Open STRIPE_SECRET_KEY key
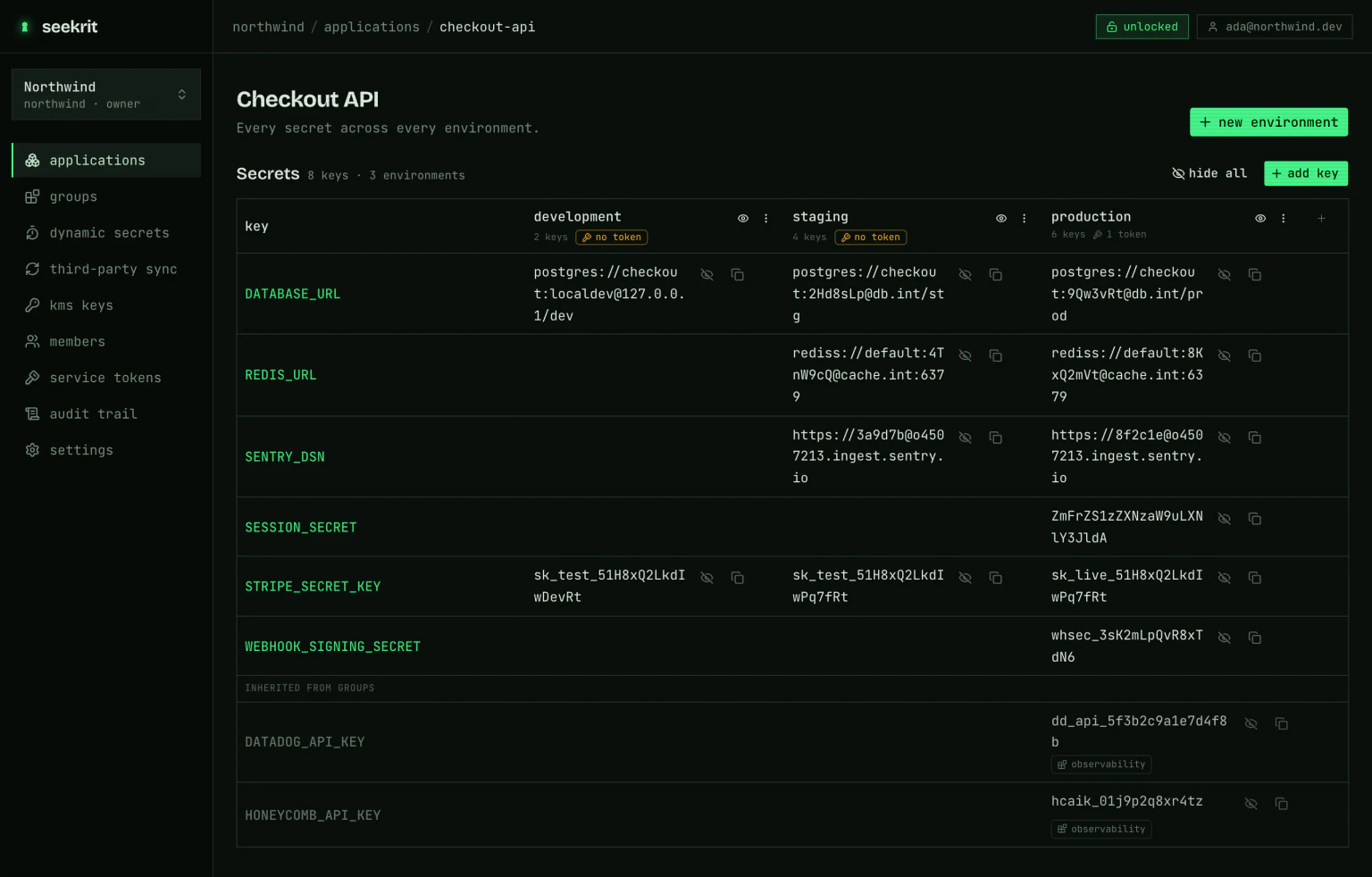1372x877 pixels. click(313, 587)
